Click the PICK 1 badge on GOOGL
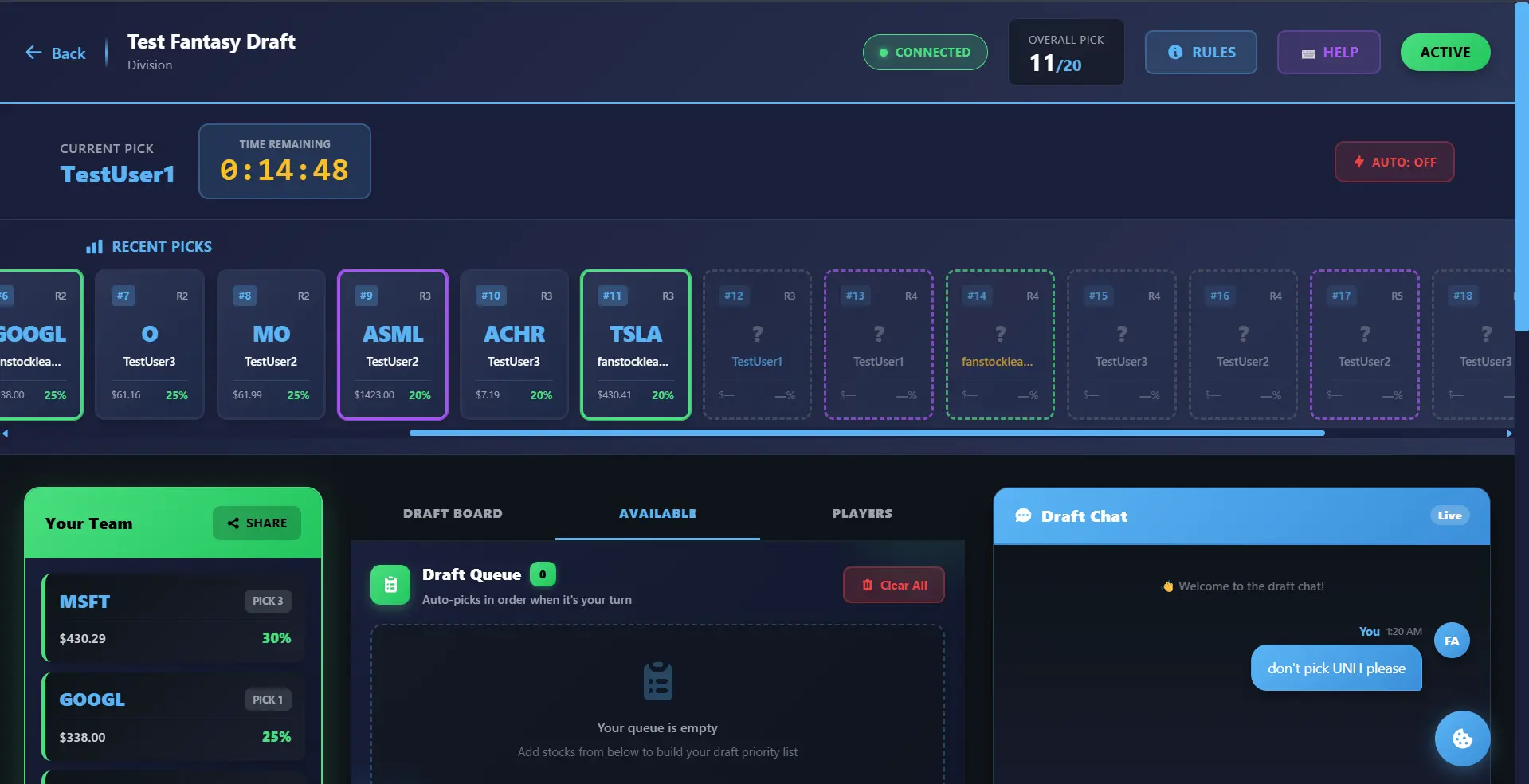The height and width of the screenshot is (784, 1529). (268, 700)
